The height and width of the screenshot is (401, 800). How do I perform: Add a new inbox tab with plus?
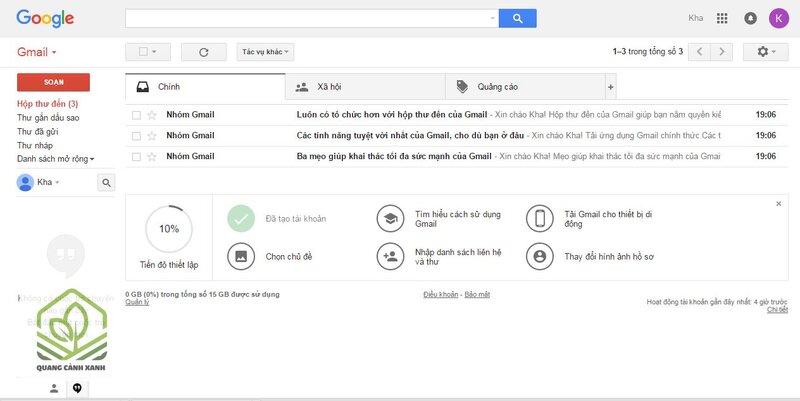(x=610, y=87)
